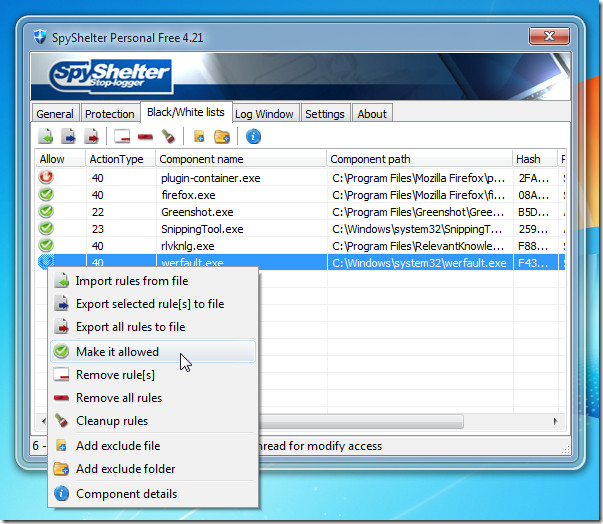Click the import rules toolbar icon
This screenshot has width=603, height=524.
(46, 136)
